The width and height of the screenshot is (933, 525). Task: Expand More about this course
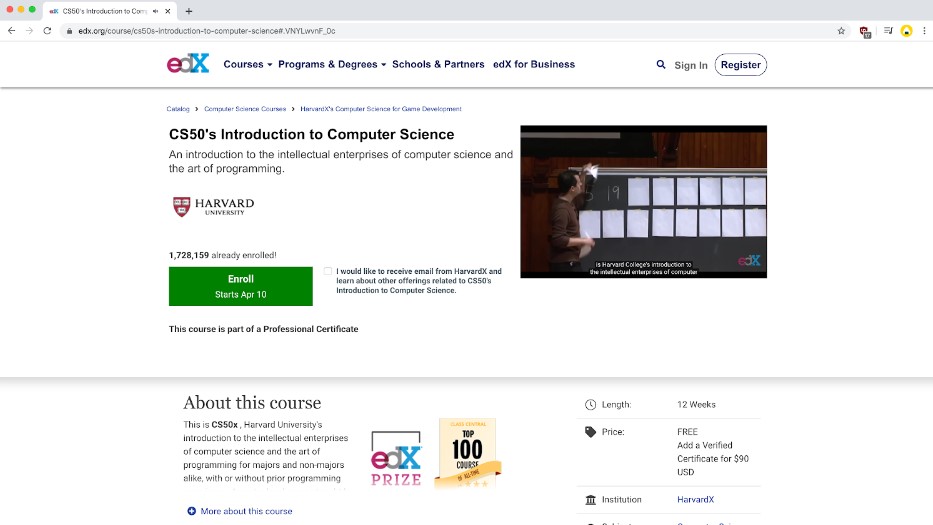point(246,511)
